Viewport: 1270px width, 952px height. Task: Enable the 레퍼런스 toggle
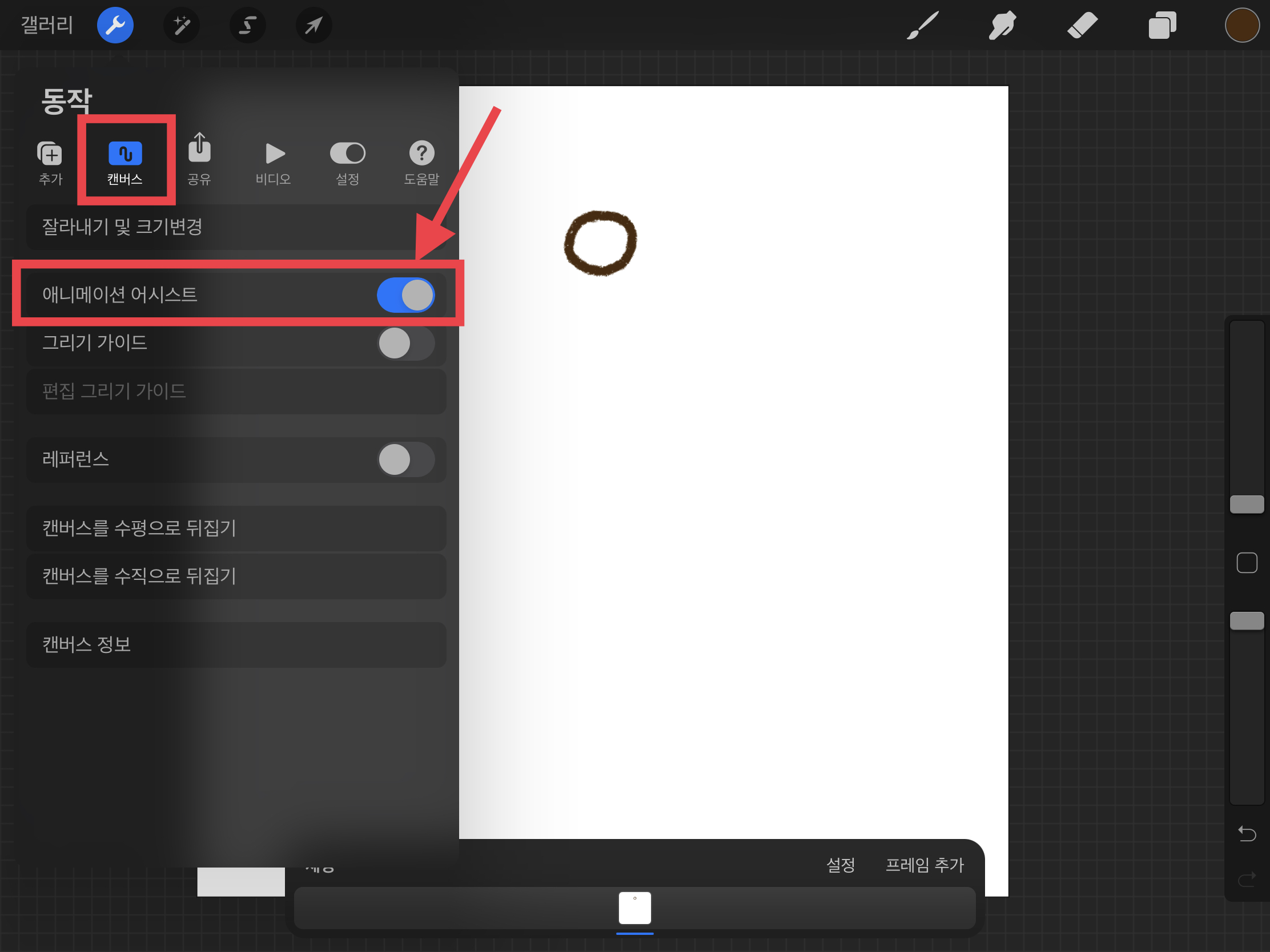pyautogui.click(x=405, y=459)
